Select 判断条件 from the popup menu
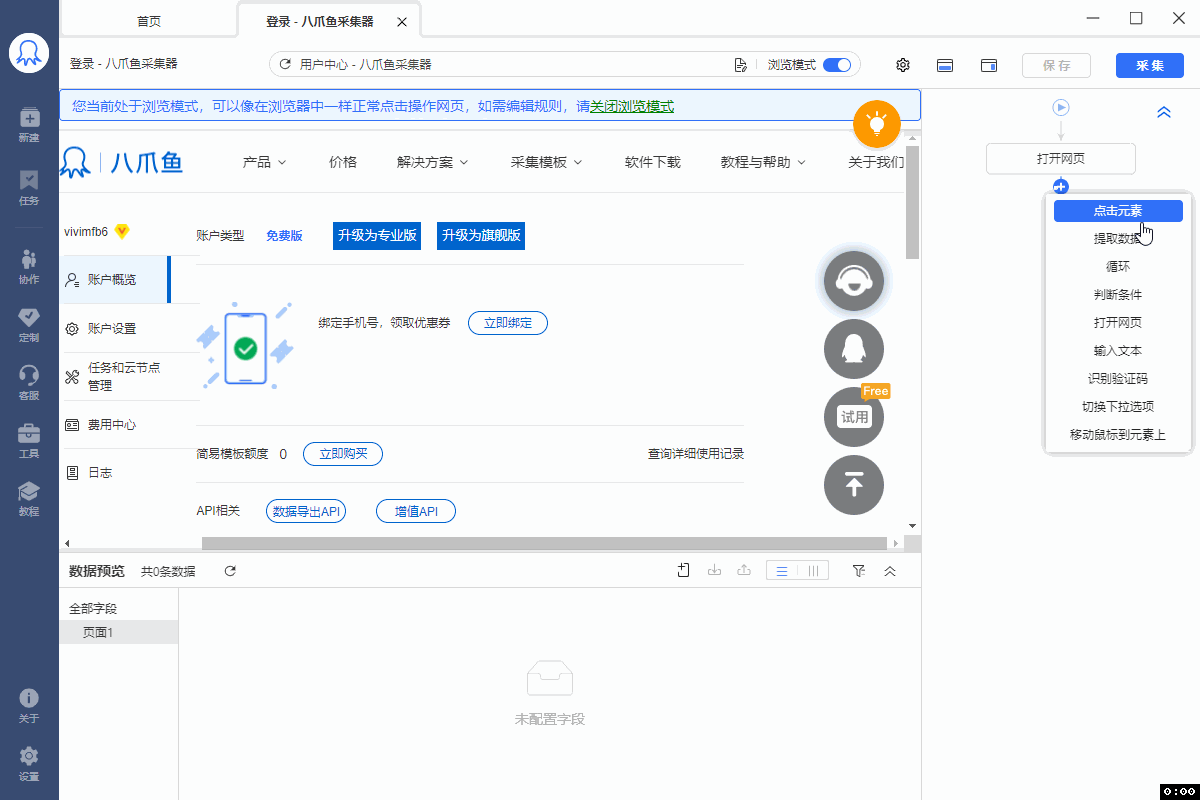The width and height of the screenshot is (1200, 800). point(1118,295)
